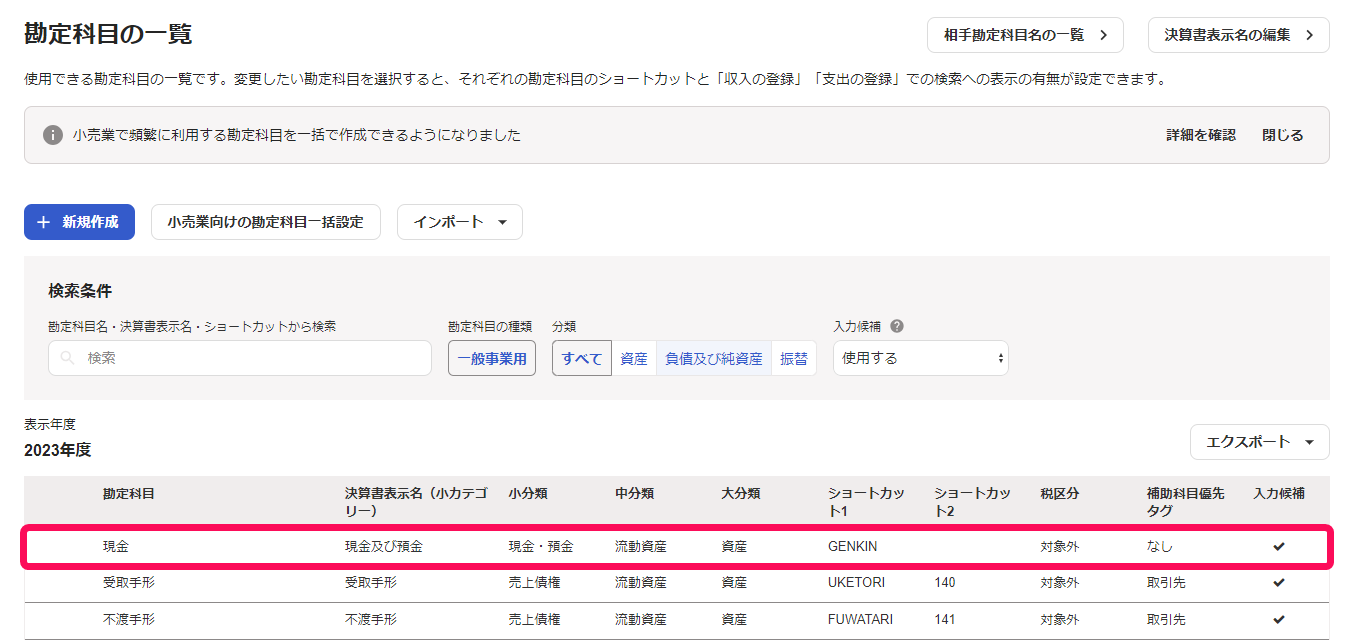Click the checkmark in the 受取手形 row
The width and height of the screenshot is (1352, 640).
1278,583
